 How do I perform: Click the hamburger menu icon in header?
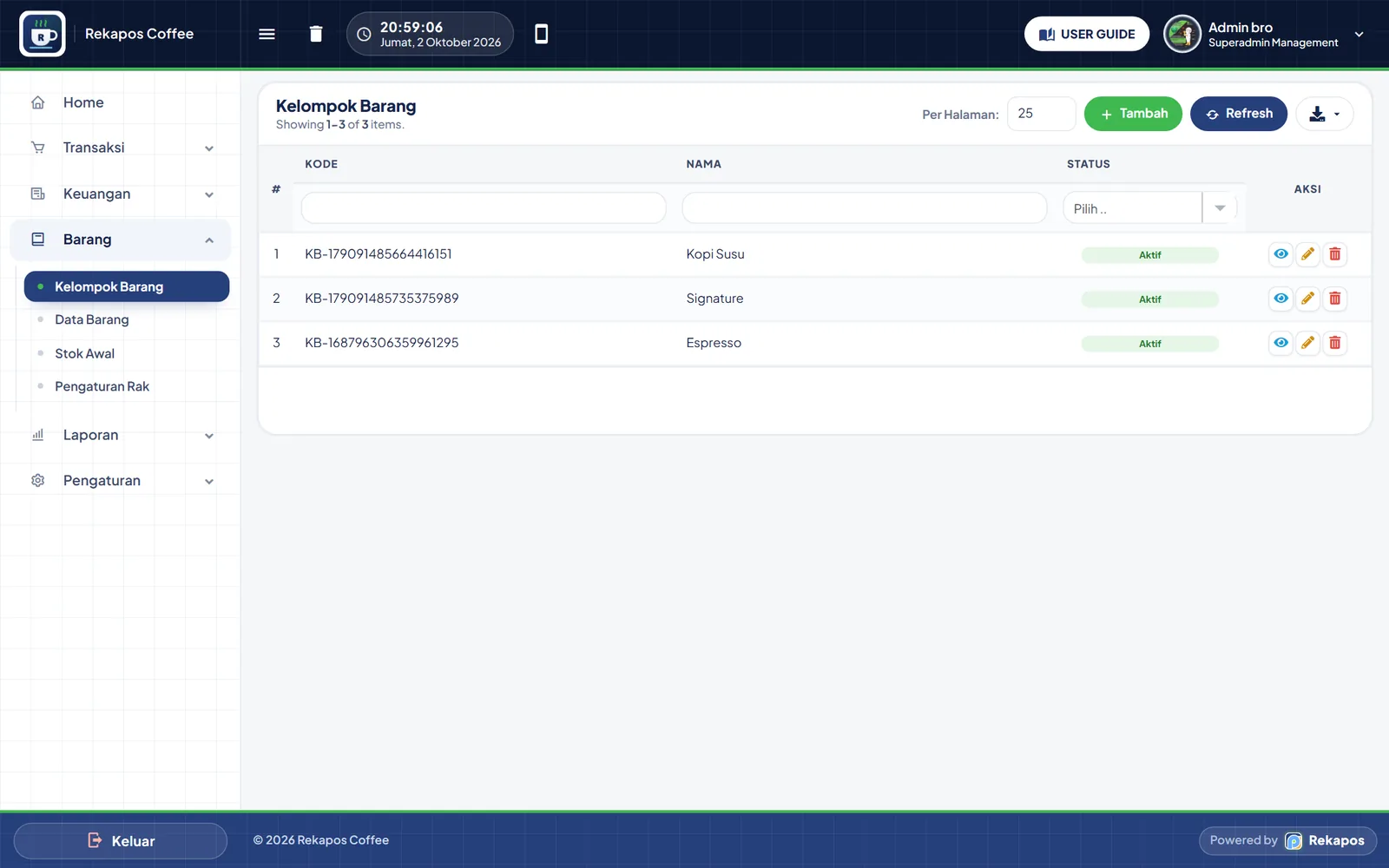pos(267,34)
